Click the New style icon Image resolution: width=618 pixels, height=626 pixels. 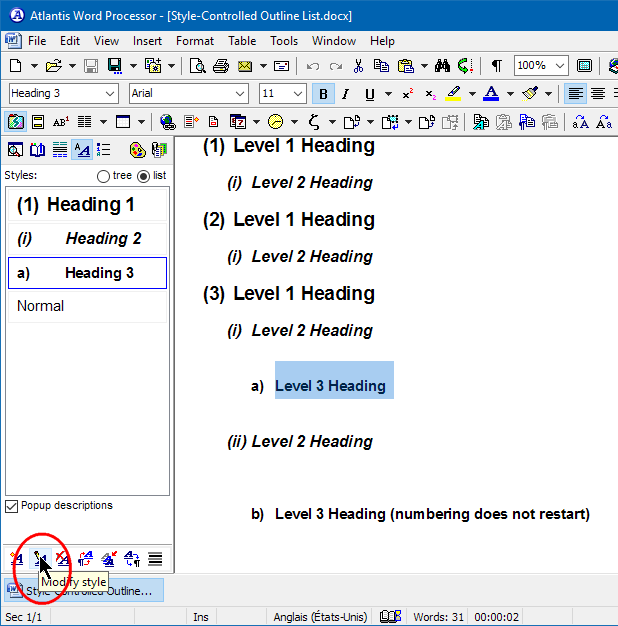(17, 558)
